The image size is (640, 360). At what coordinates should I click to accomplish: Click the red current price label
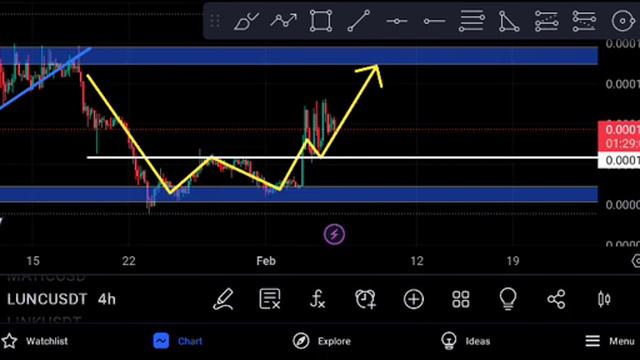(619, 136)
